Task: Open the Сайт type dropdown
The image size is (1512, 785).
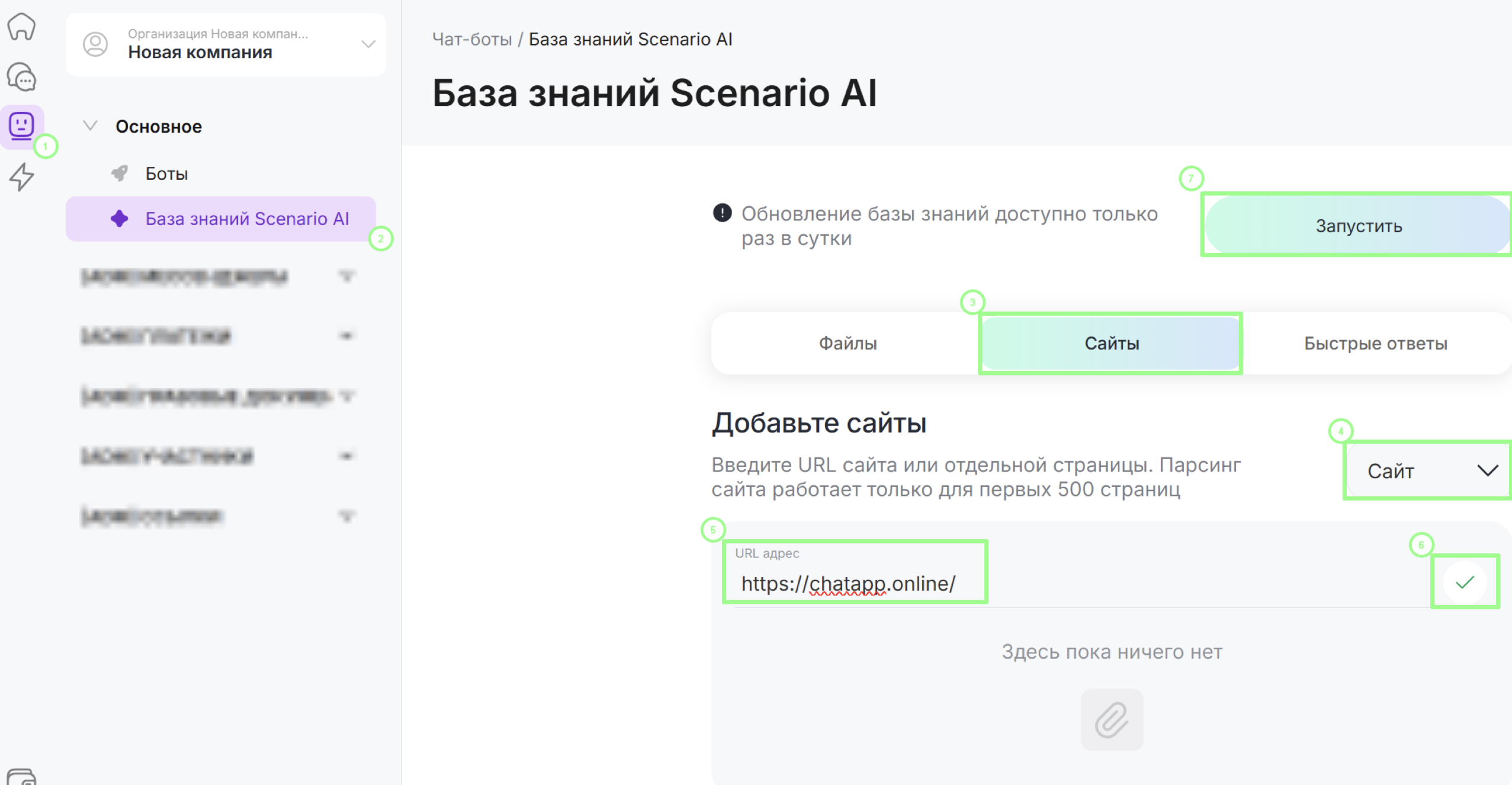Action: 1427,471
